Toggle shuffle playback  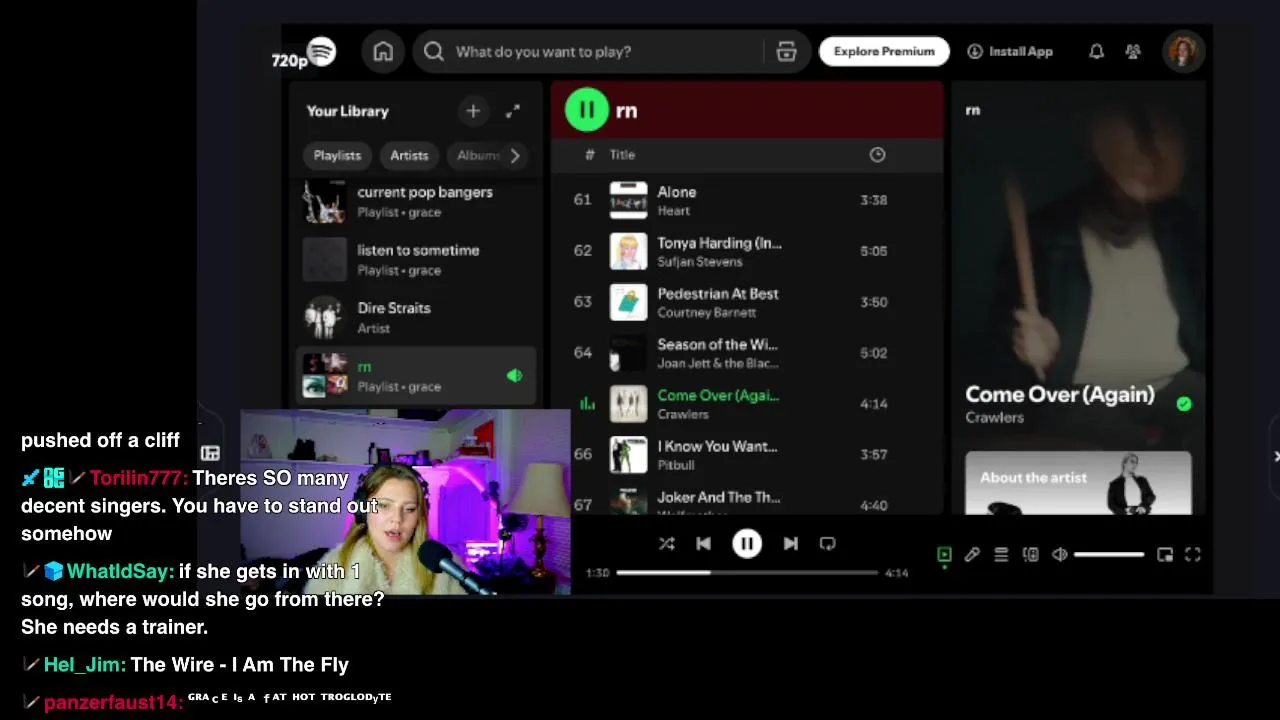tap(667, 544)
